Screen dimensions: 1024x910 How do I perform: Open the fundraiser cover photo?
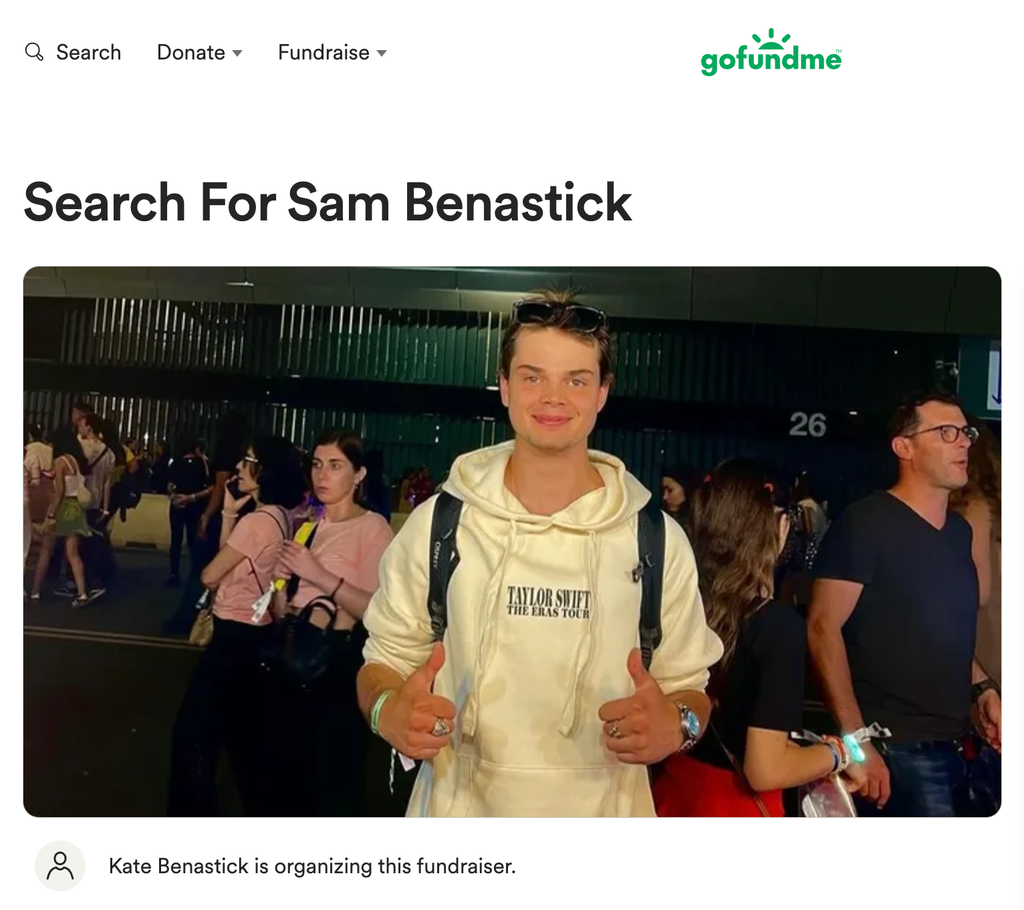(512, 542)
